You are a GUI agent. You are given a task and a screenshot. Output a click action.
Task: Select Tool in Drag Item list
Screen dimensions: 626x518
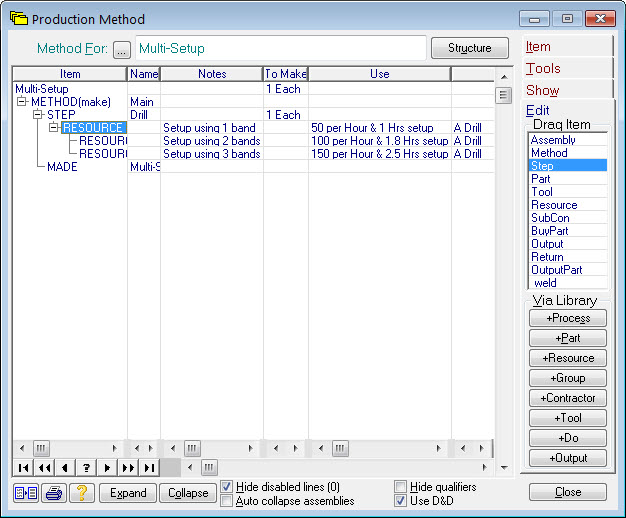click(x=568, y=192)
